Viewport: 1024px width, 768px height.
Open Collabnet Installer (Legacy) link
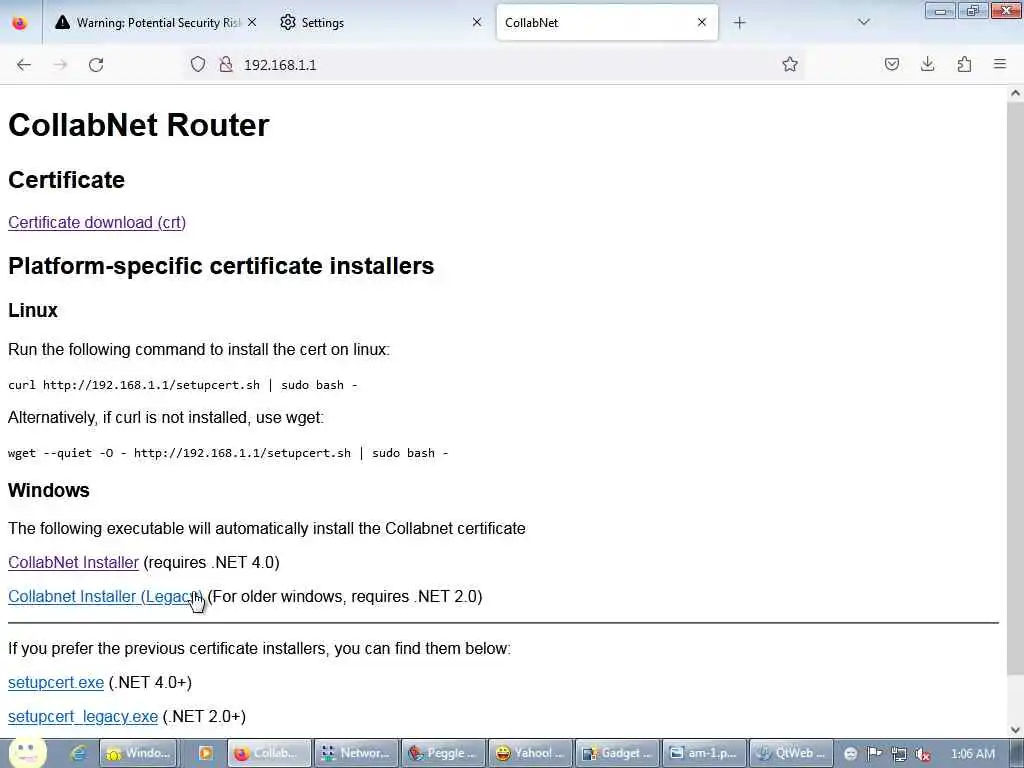pos(105,596)
